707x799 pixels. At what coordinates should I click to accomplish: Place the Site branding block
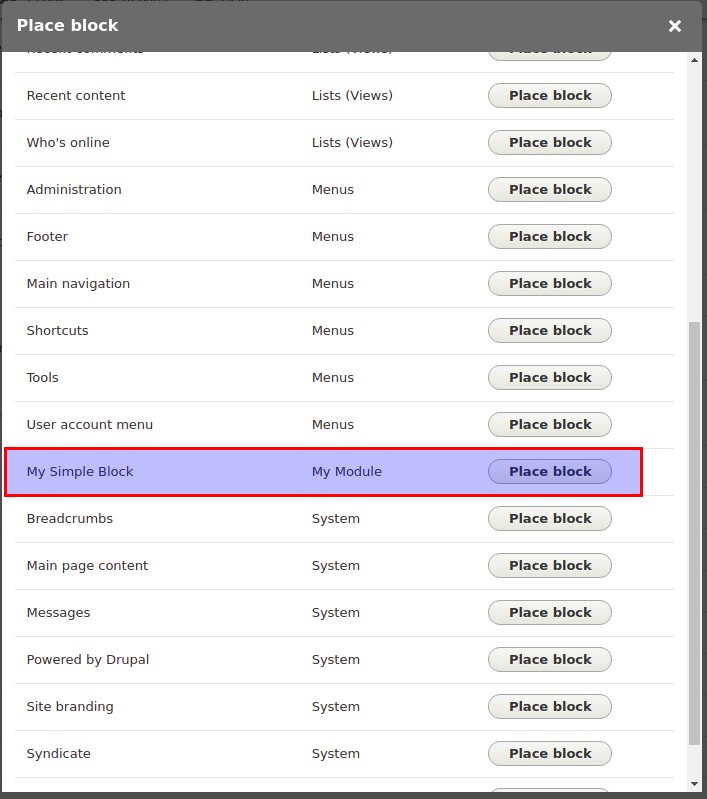[549, 707]
